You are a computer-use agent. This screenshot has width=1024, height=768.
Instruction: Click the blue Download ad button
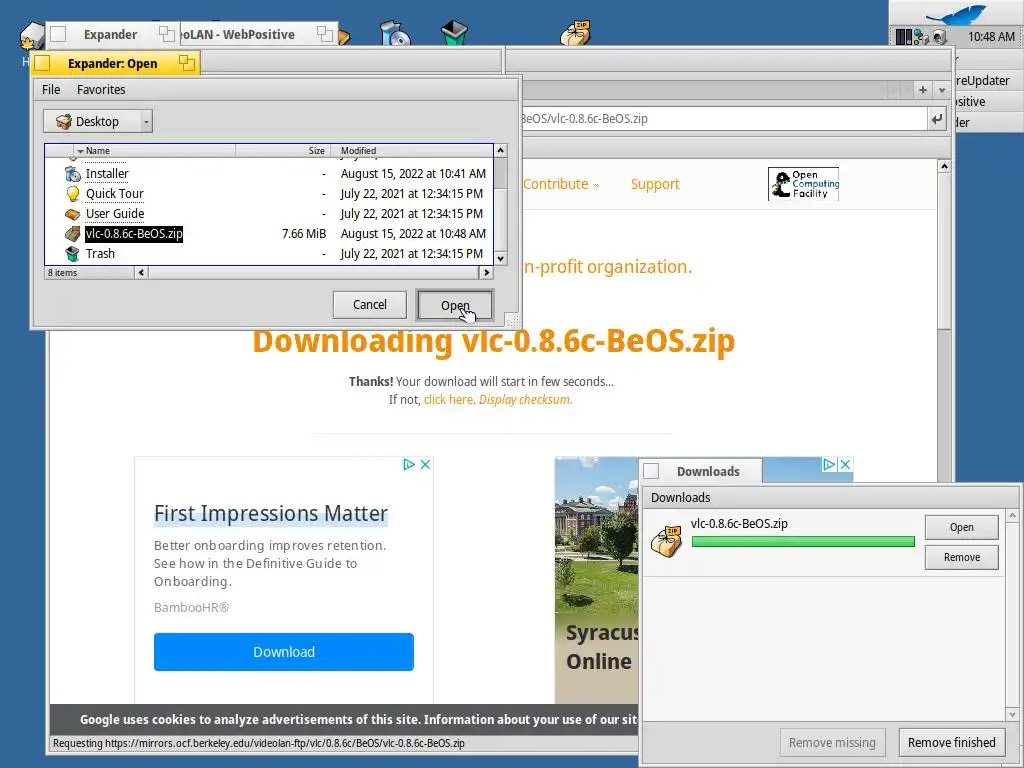284,652
